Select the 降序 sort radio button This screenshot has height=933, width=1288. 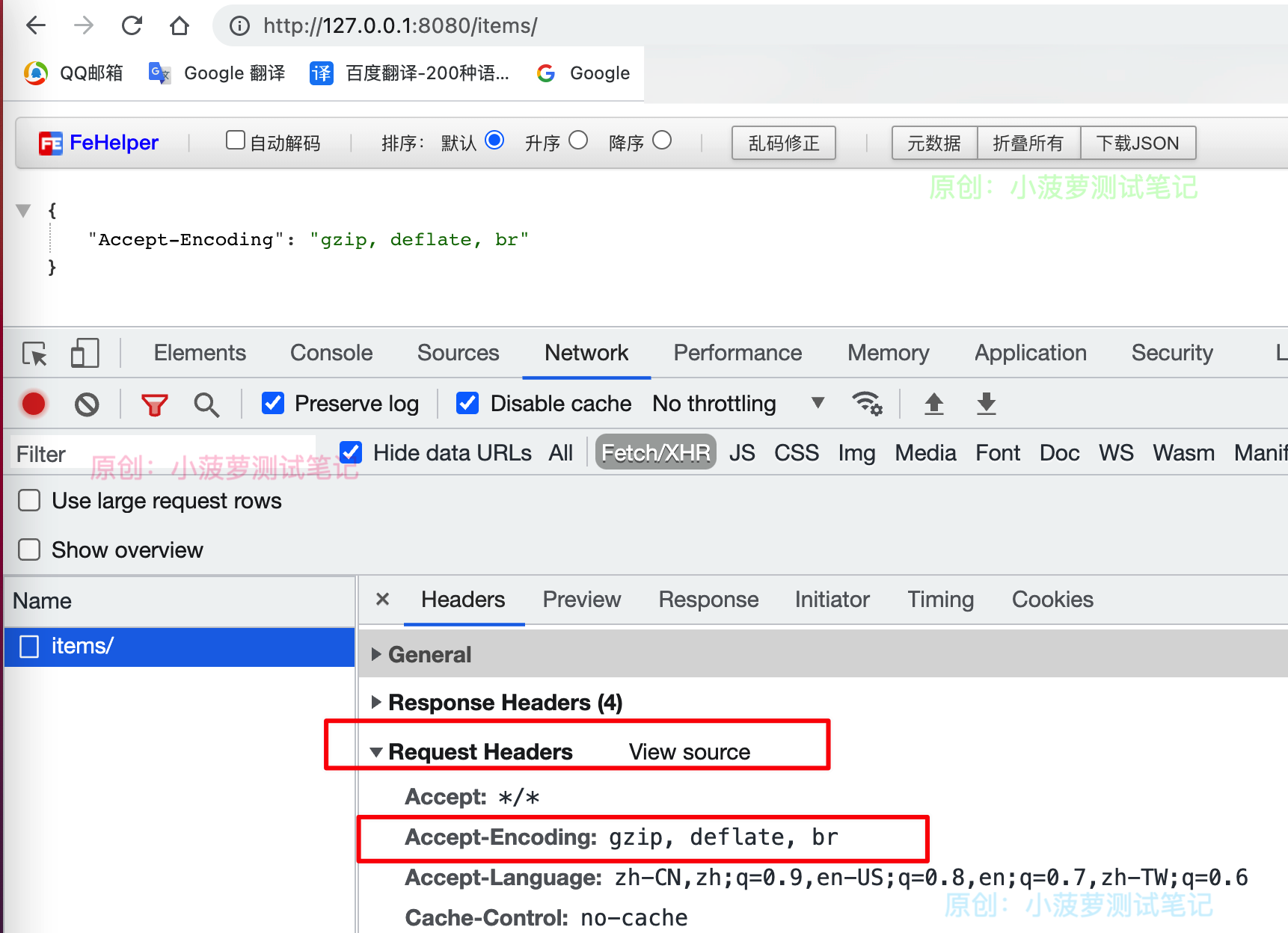pyautogui.click(x=662, y=141)
